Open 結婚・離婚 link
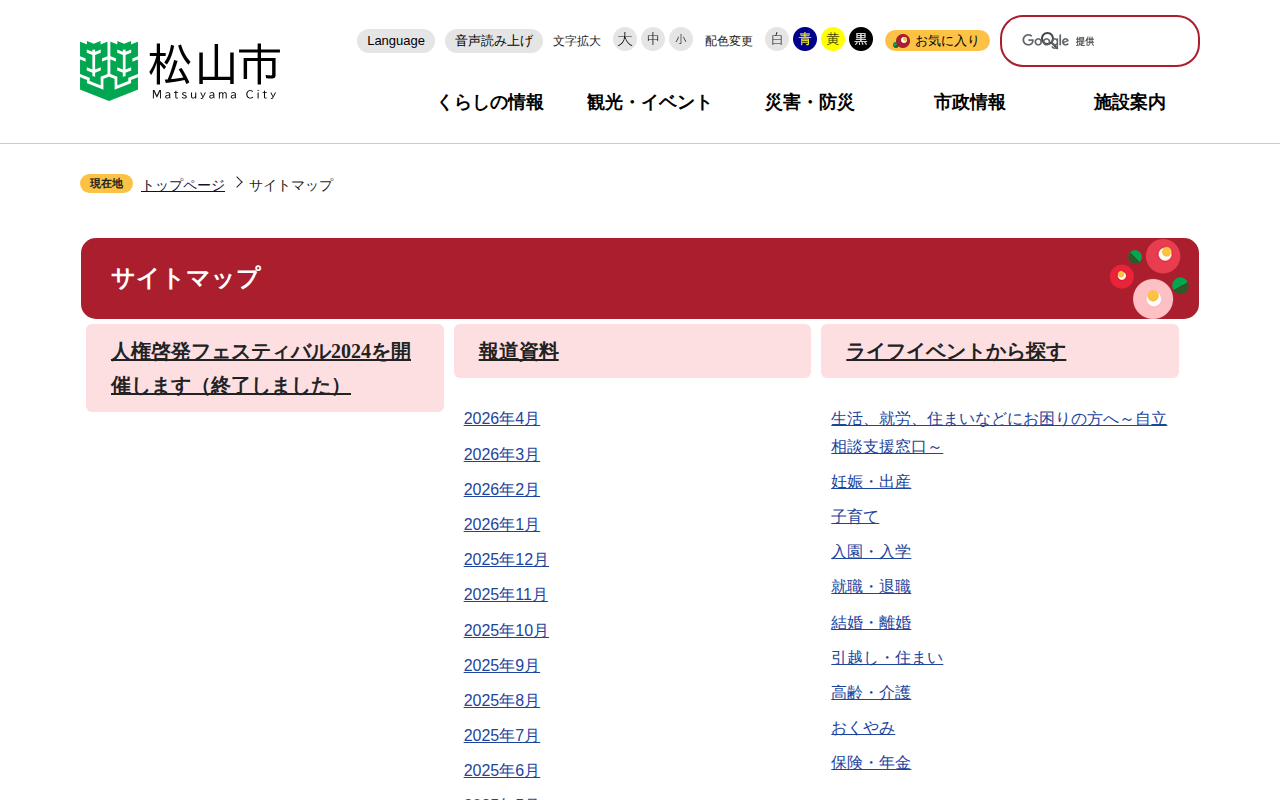 pos(871,623)
